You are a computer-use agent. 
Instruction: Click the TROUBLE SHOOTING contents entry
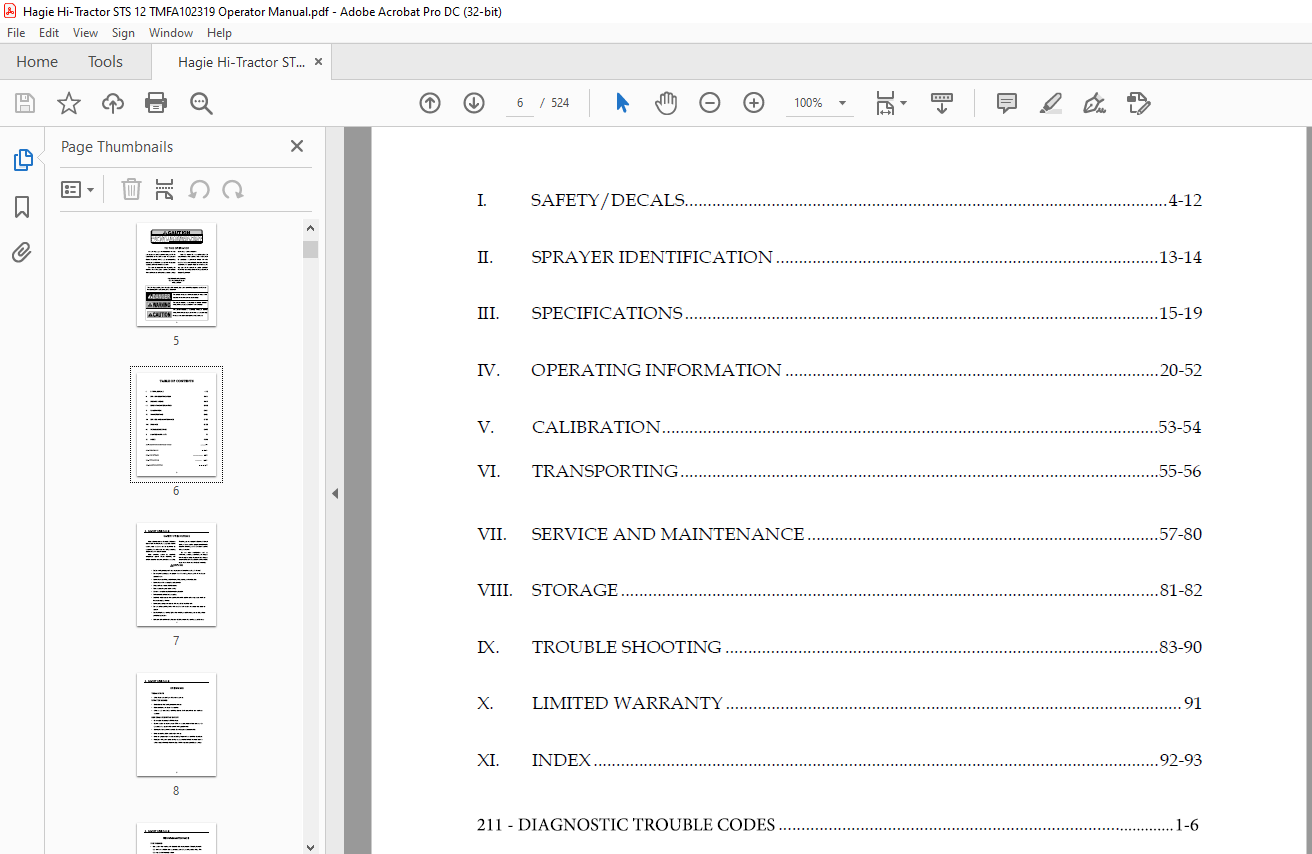pos(839,647)
